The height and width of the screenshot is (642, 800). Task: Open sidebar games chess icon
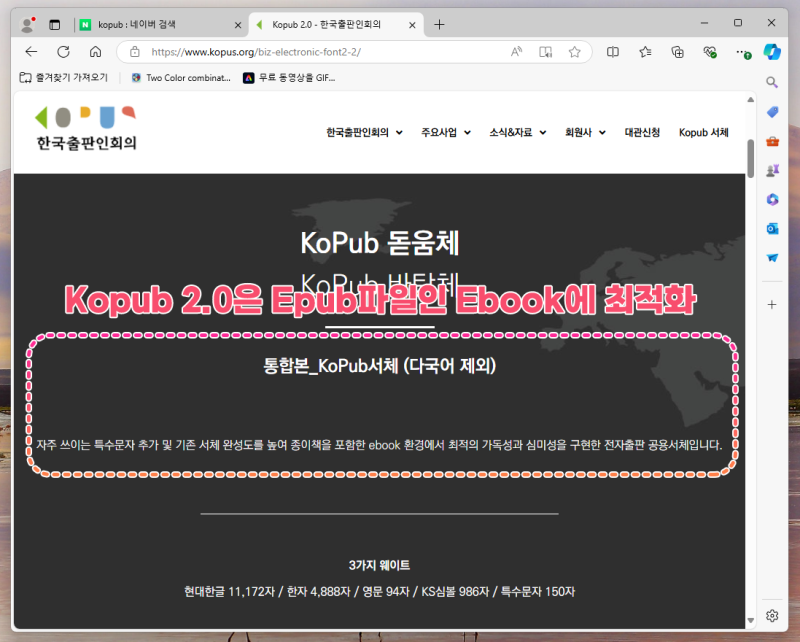772,170
